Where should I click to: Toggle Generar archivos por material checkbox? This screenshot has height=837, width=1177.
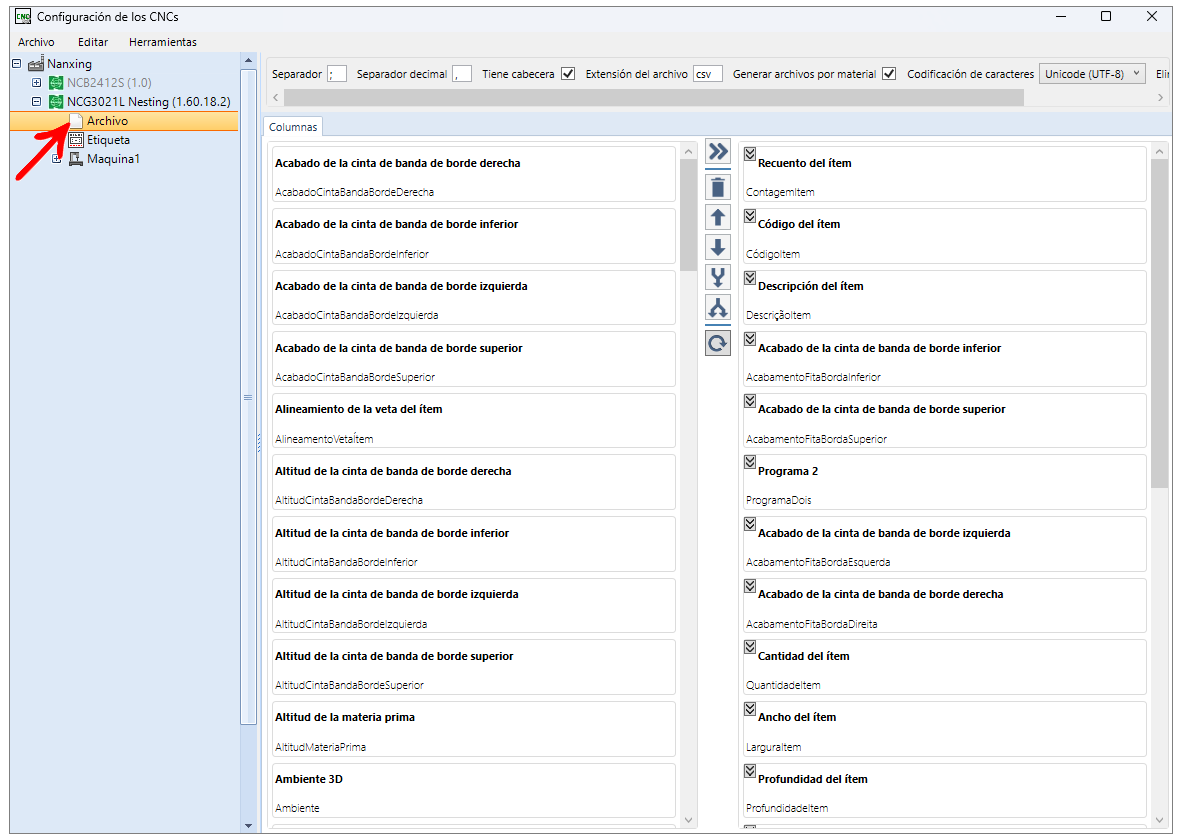pos(889,74)
